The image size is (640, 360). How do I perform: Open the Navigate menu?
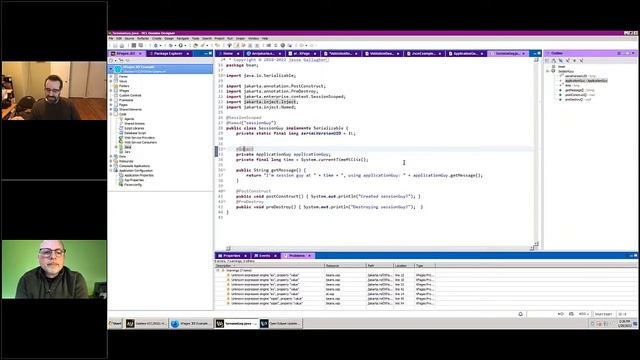(182, 38)
